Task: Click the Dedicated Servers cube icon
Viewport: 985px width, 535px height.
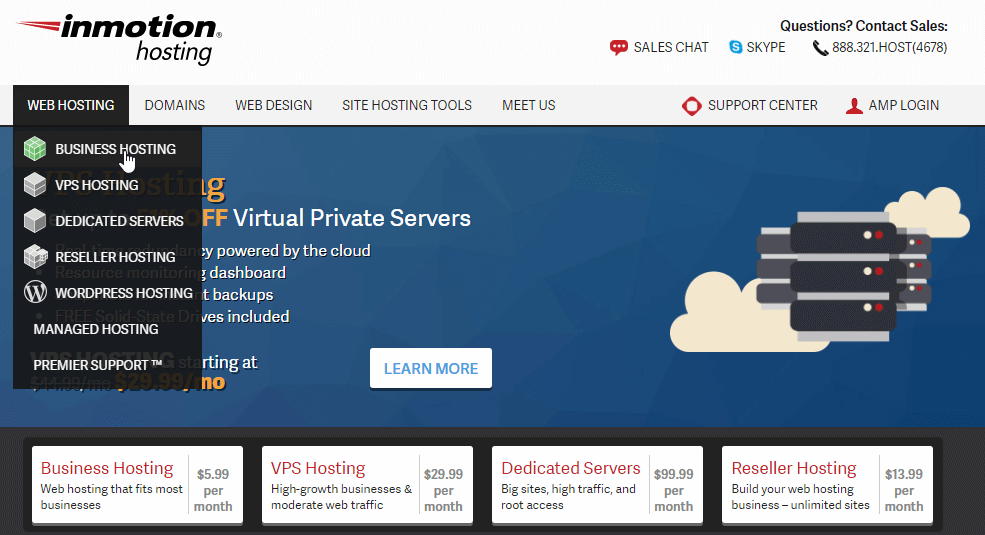Action: click(35, 220)
